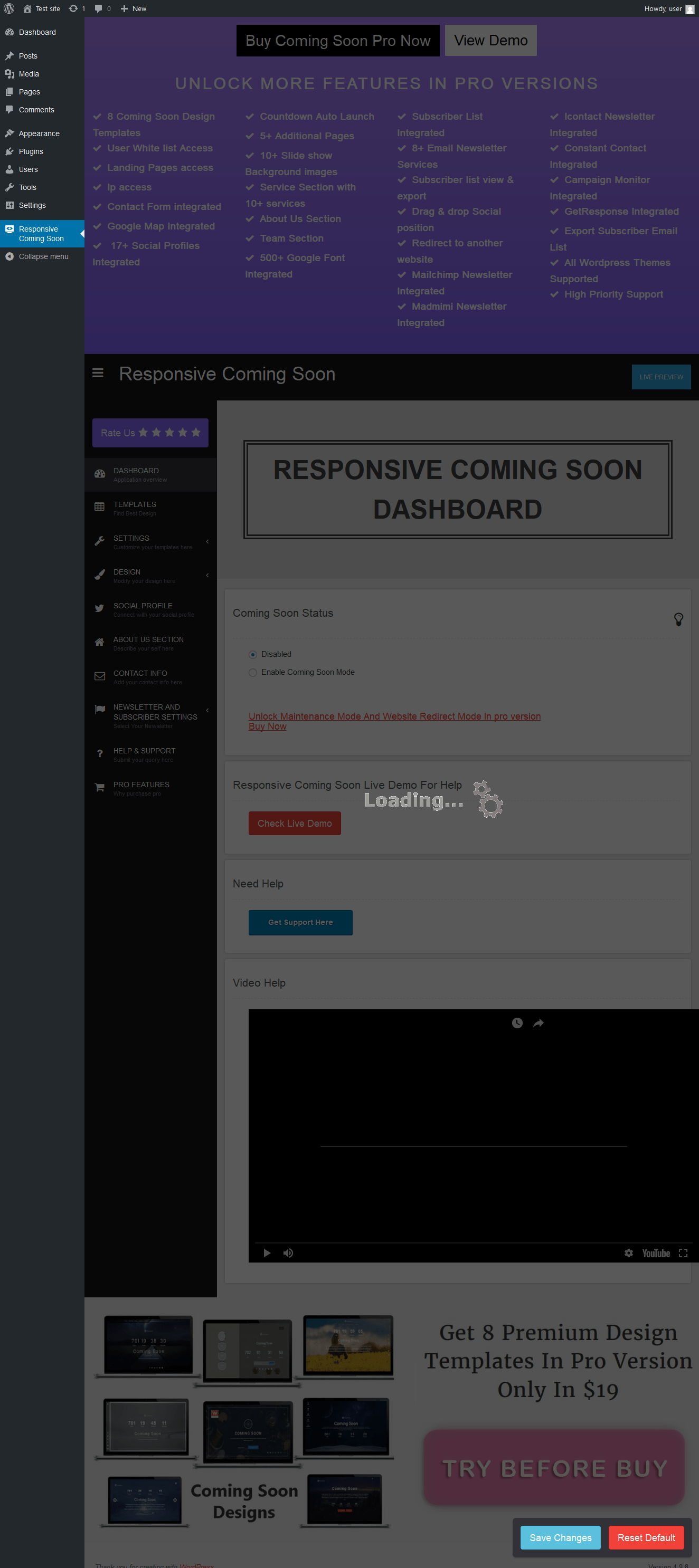
Task: Click the Newsletter flag icon
Action: 100,709
